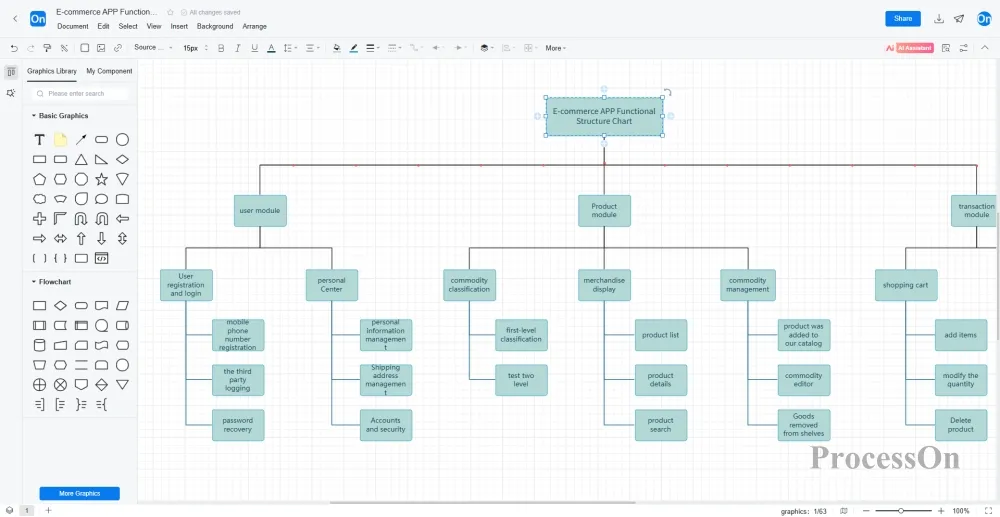
Task: Select the Text shape in Basic Graphics
Action: [39, 140]
